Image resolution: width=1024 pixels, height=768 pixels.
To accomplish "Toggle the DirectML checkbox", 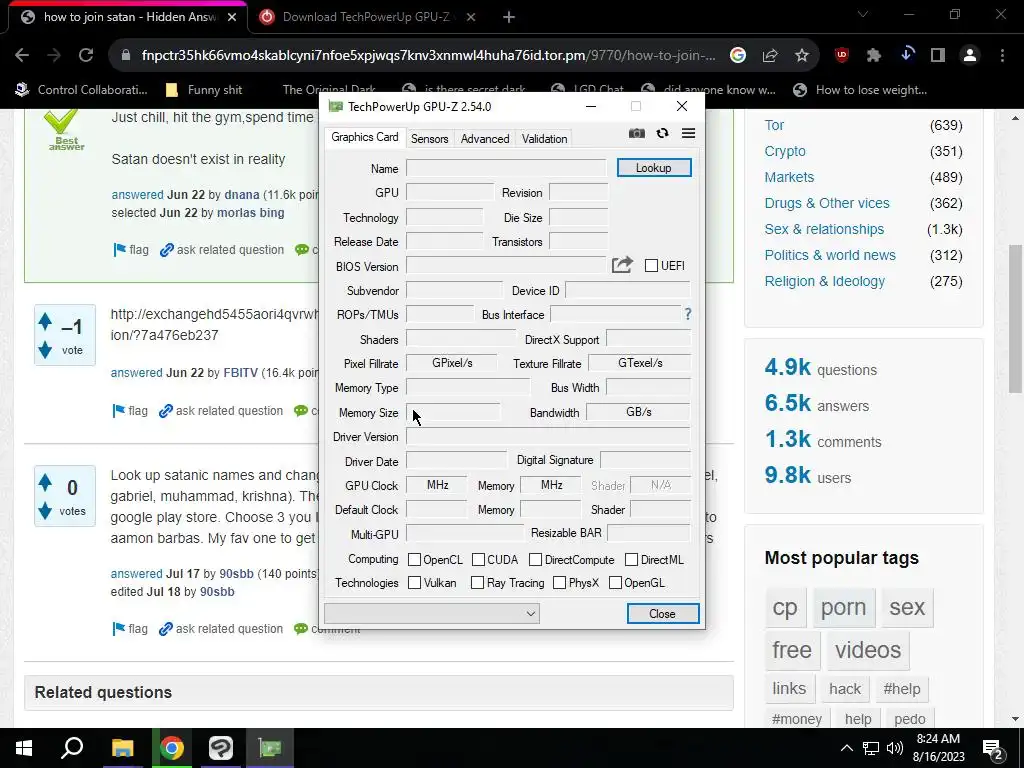I will coord(632,560).
